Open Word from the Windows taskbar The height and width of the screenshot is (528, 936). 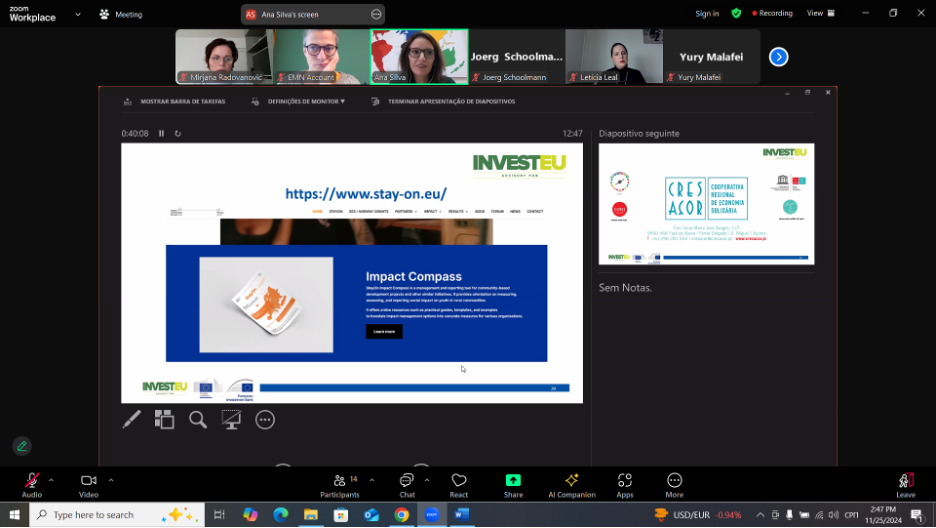[462, 515]
